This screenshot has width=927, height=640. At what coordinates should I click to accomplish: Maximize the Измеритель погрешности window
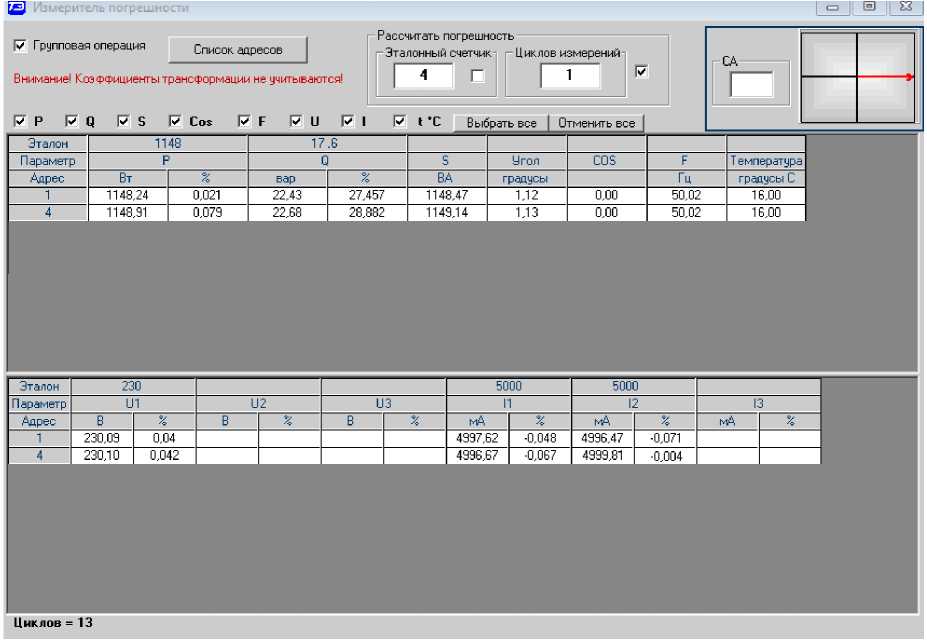click(x=869, y=8)
